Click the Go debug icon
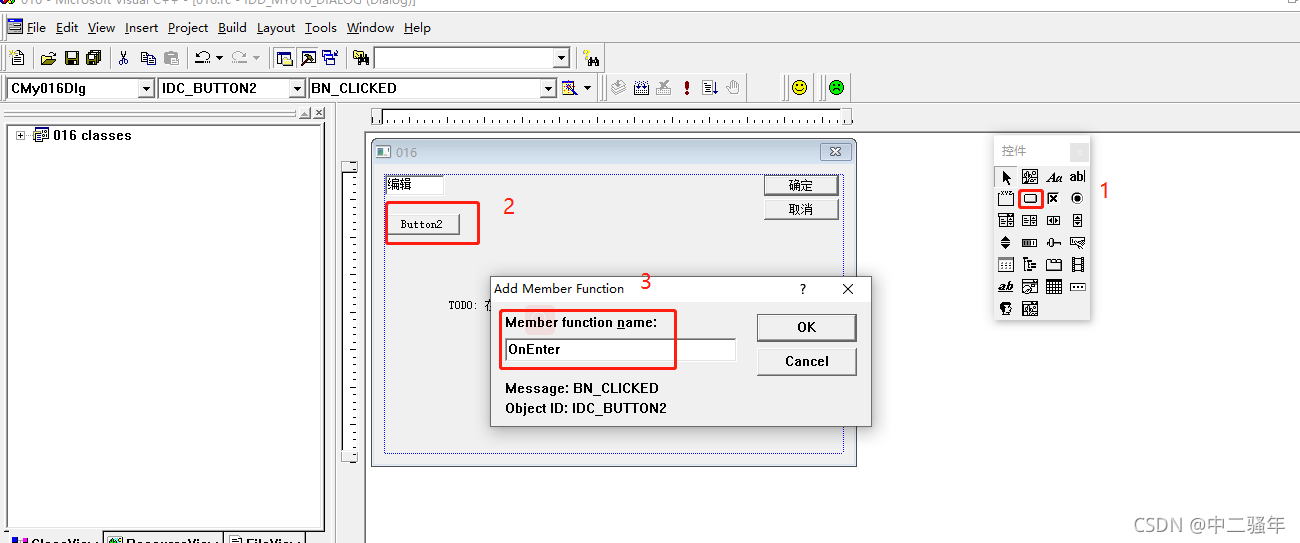The width and height of the screenshot is (1300, 543). tap(710, 88)
